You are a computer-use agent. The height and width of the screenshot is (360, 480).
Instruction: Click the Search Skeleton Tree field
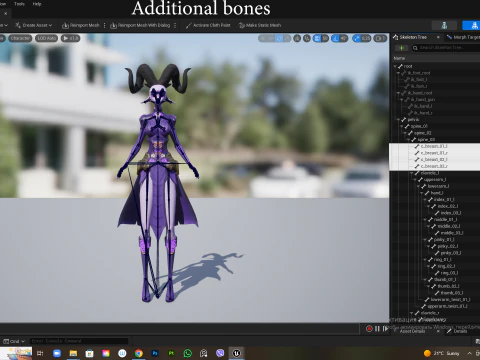pyautogui.click(x=446, y=48)
